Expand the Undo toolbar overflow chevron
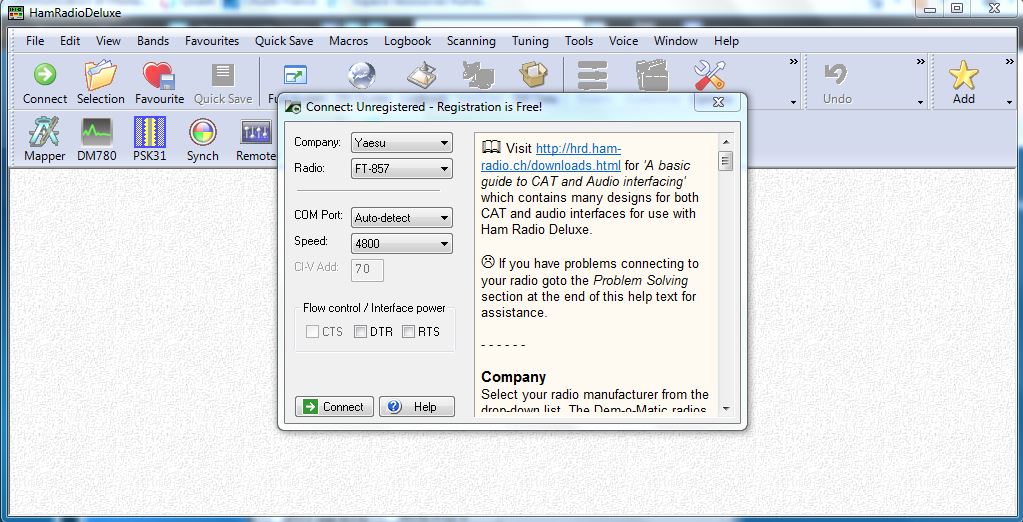Viewport: 1023px width, 522px height. click(x=921, y=62)
